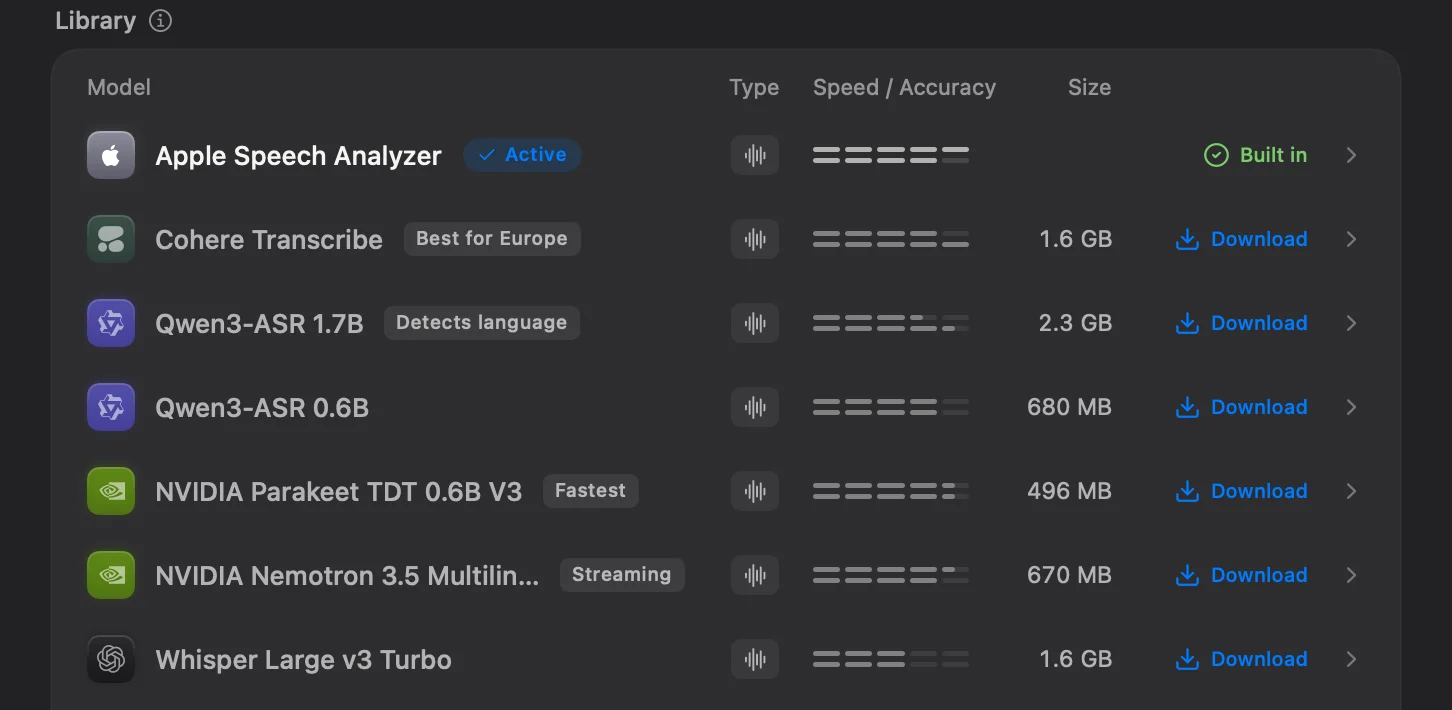This screenshot has height=710, width=1452.
Task: Click the Detects language tag
Action: click(x=482, y=323)
